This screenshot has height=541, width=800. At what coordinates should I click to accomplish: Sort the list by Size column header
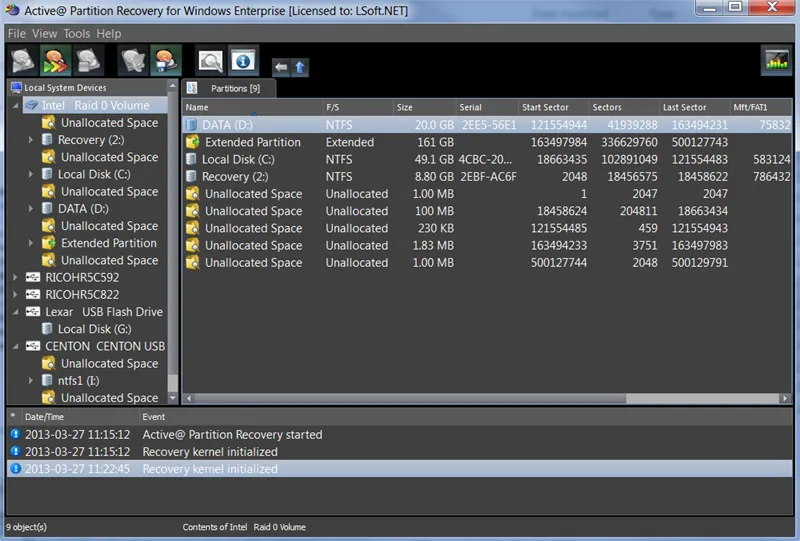coord(404,107)
